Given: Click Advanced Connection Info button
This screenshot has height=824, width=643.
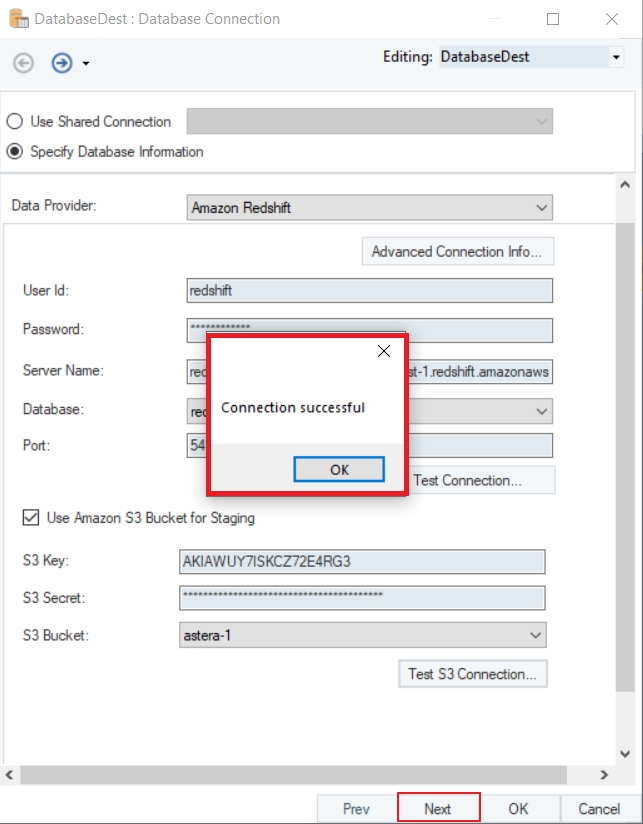Looking at the screenshot, I should click(x=457, y=252).
